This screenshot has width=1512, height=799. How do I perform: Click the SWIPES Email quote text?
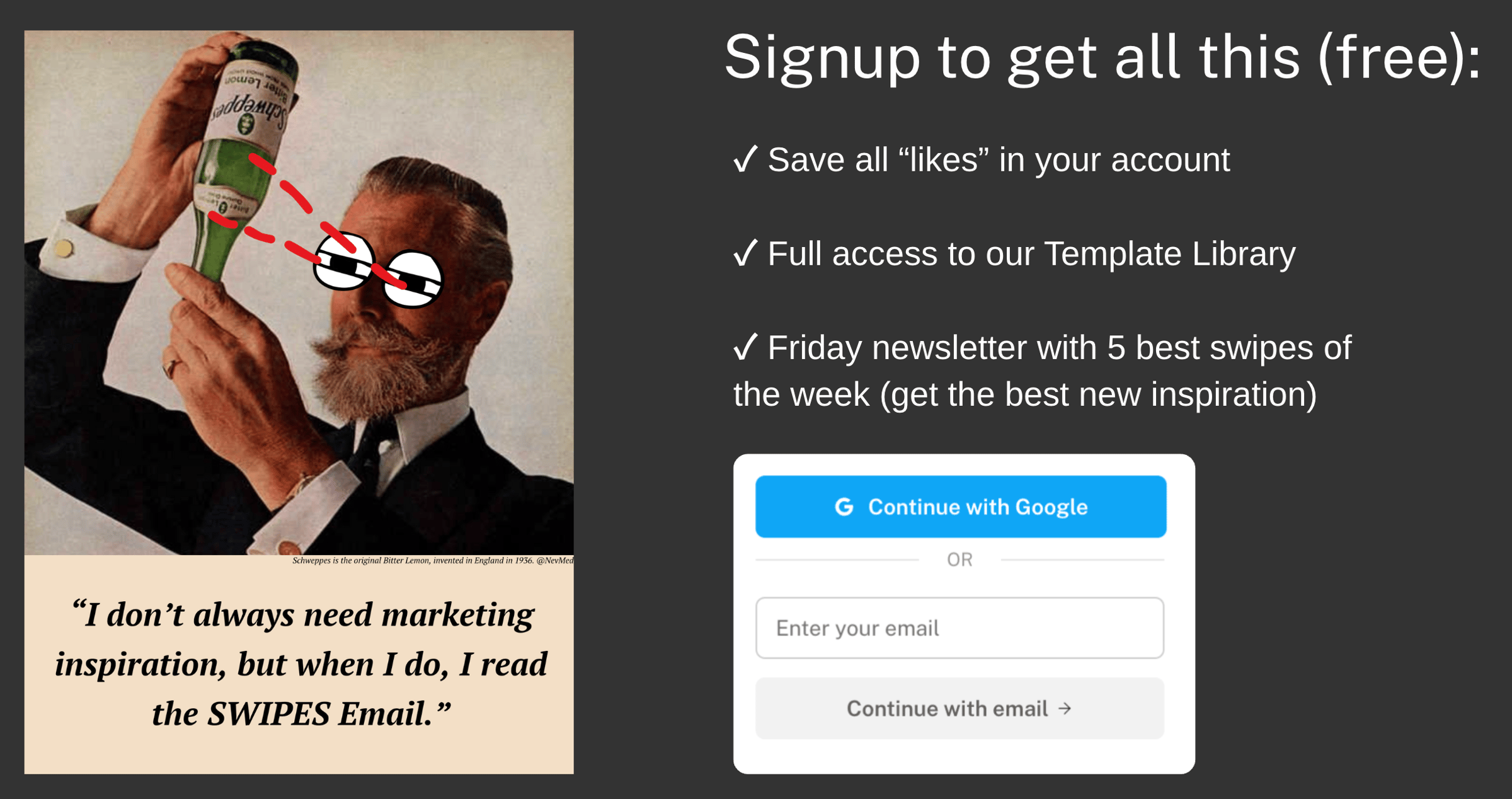(x=301, y=664)
